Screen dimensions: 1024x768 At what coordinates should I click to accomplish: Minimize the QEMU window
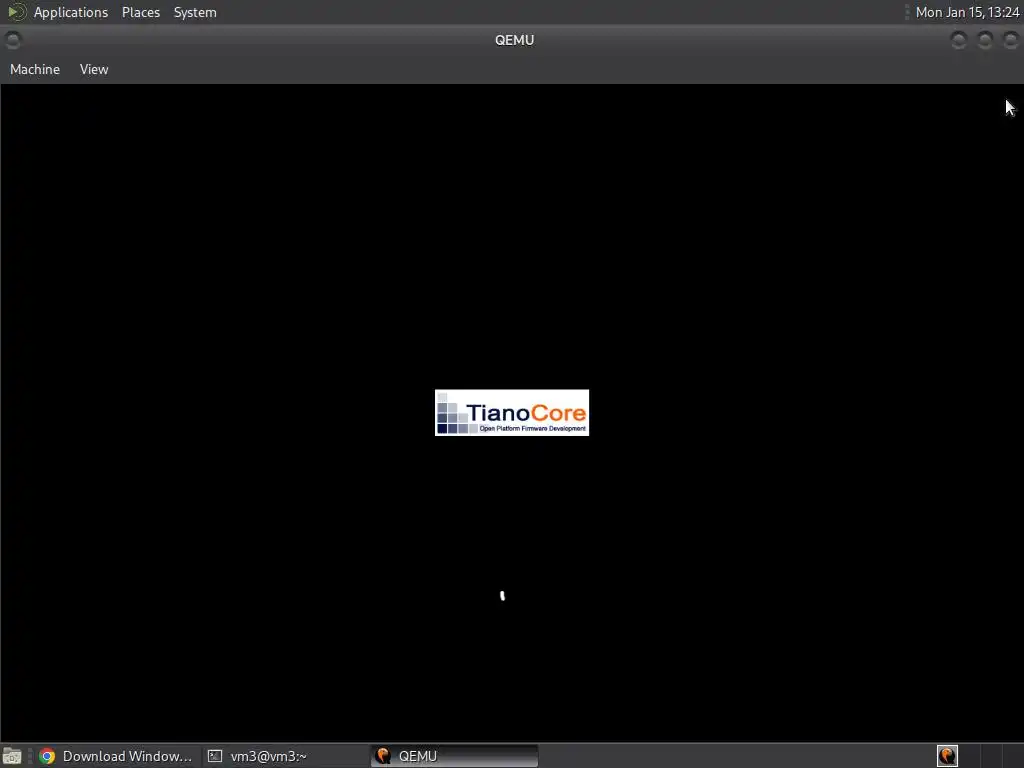pyautogui.click(x=959, y=40)
